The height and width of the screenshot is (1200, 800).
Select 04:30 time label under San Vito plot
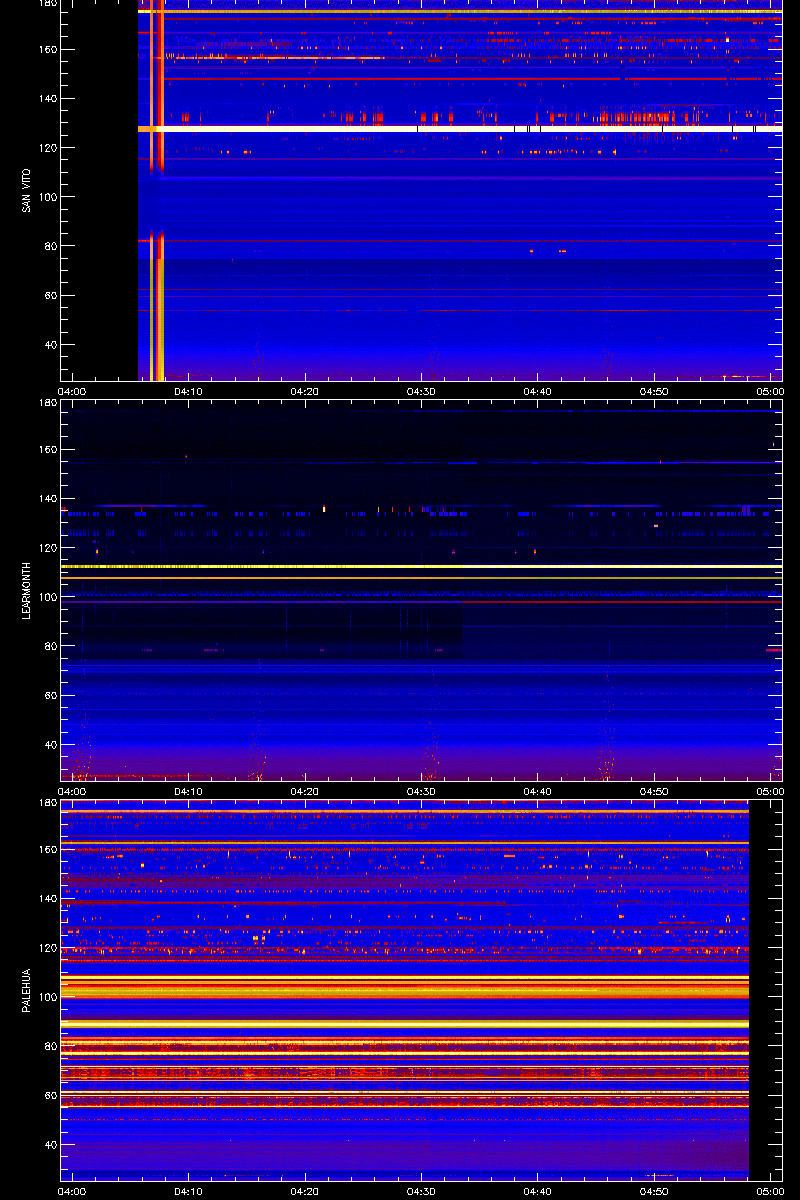coord(421,391)
